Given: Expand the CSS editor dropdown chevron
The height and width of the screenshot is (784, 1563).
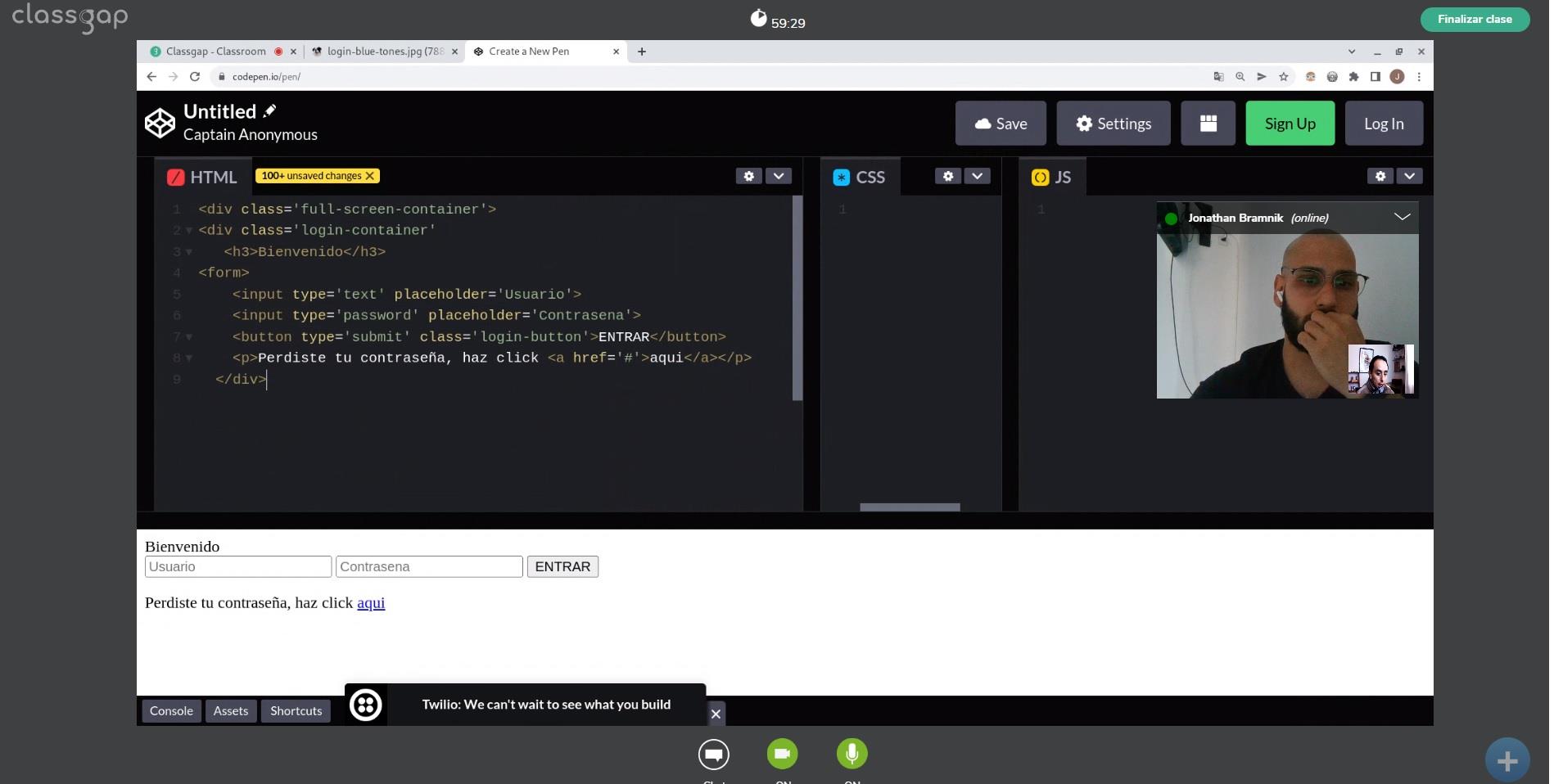Looking at the screenshot, I should point(977,176).
